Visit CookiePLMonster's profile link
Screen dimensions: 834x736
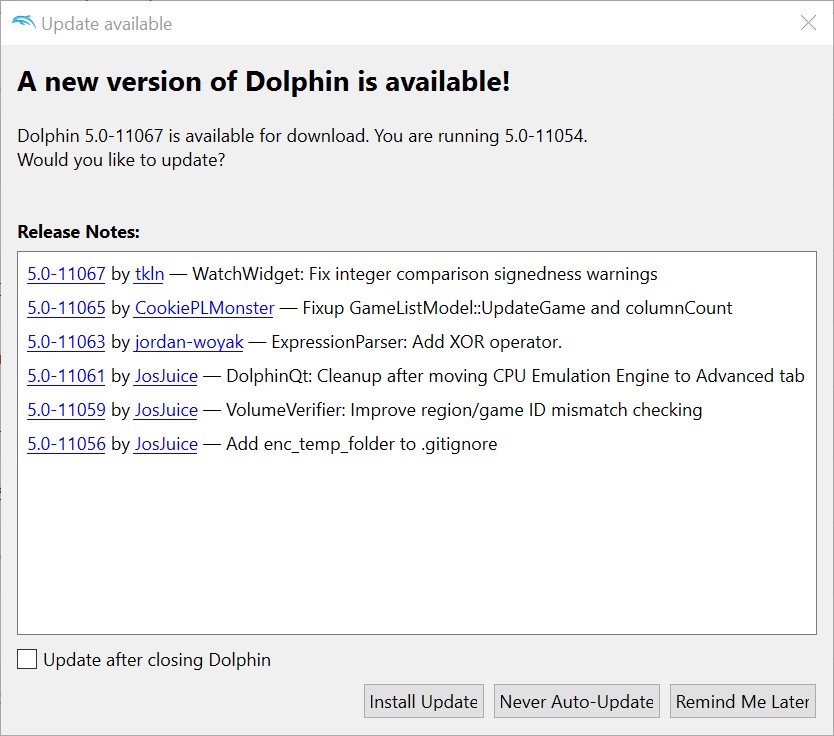pos(204,308)
